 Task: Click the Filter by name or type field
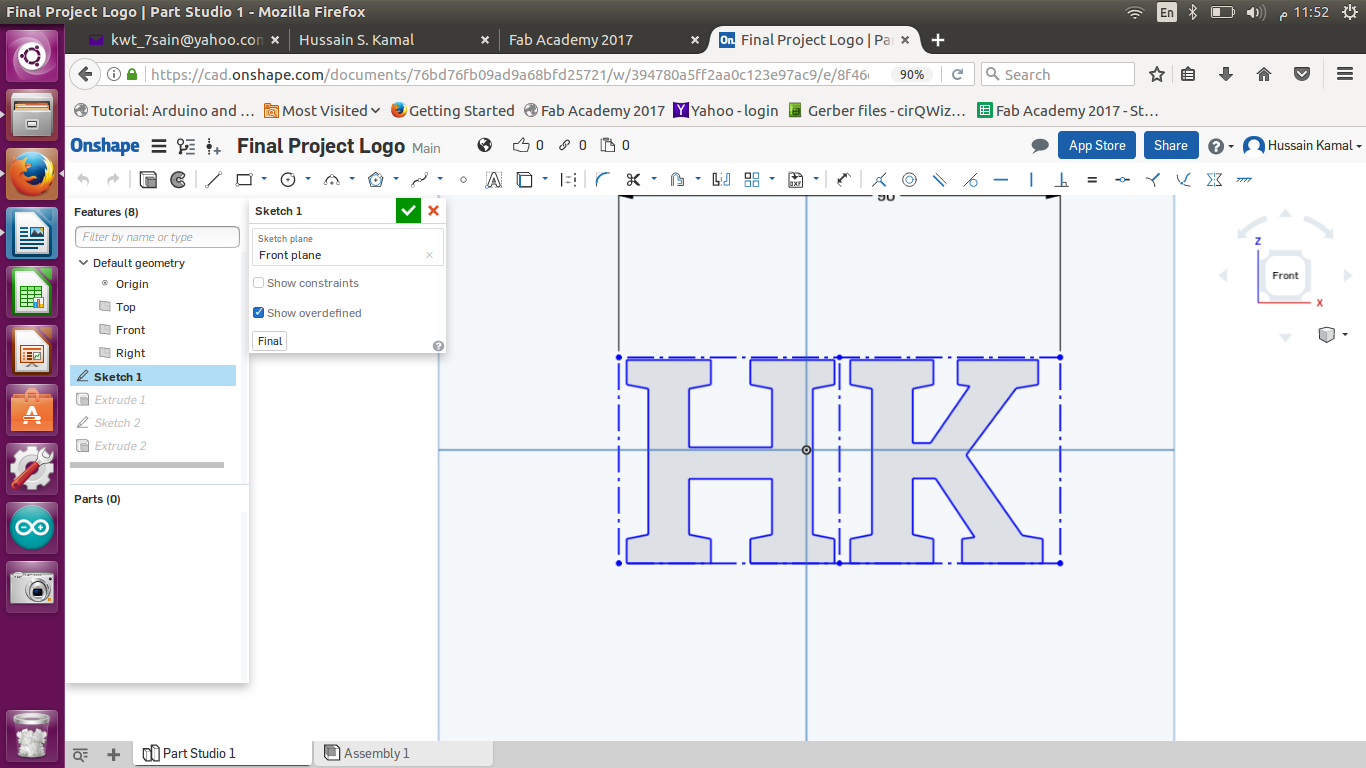pos(157,237)
